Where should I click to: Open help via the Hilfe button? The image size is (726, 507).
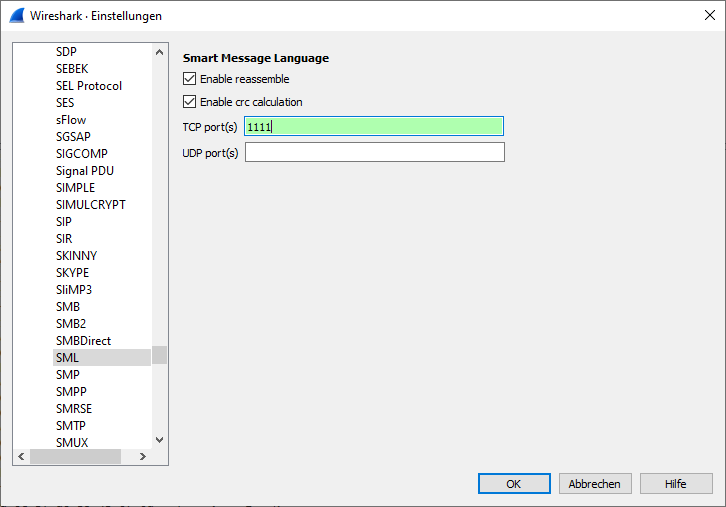(675, 483)
